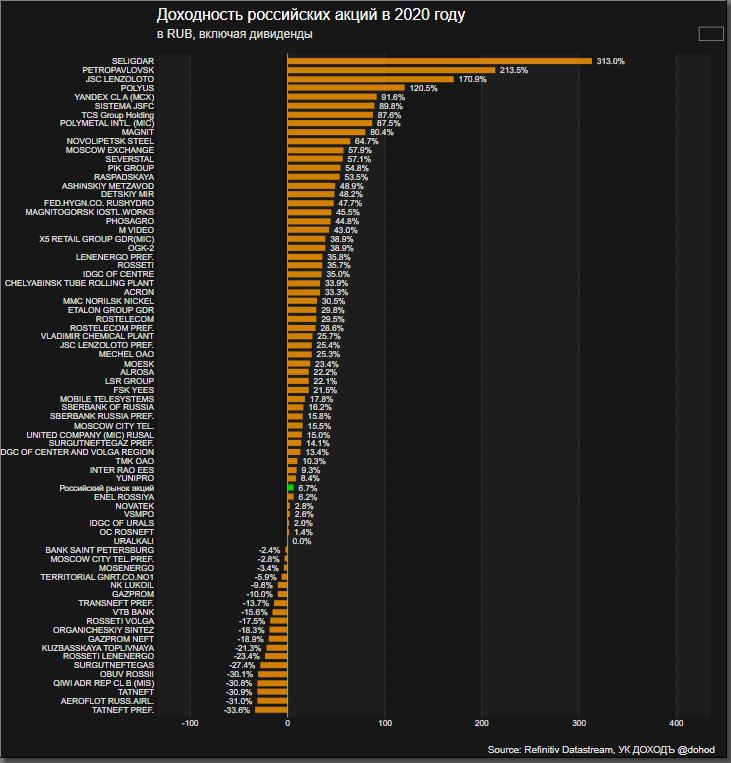The height and width of the screenshot is (763, 731).
Task: Select the ENEL ROSSIYA label
Action: point(124,497)
